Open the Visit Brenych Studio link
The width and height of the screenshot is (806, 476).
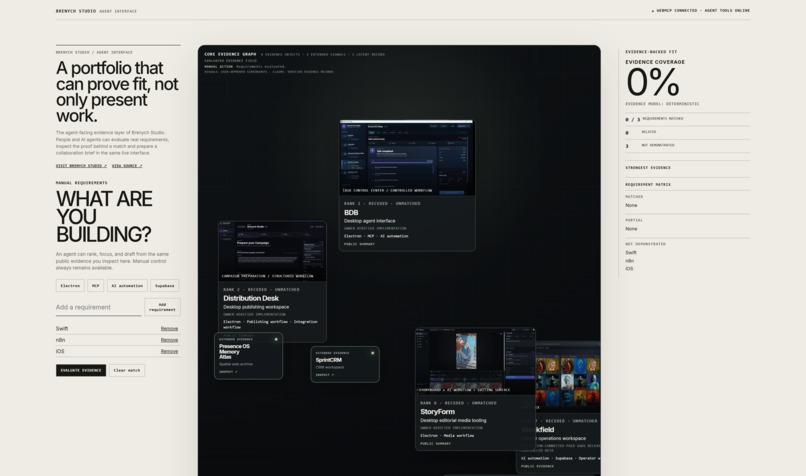pos(81,166)
